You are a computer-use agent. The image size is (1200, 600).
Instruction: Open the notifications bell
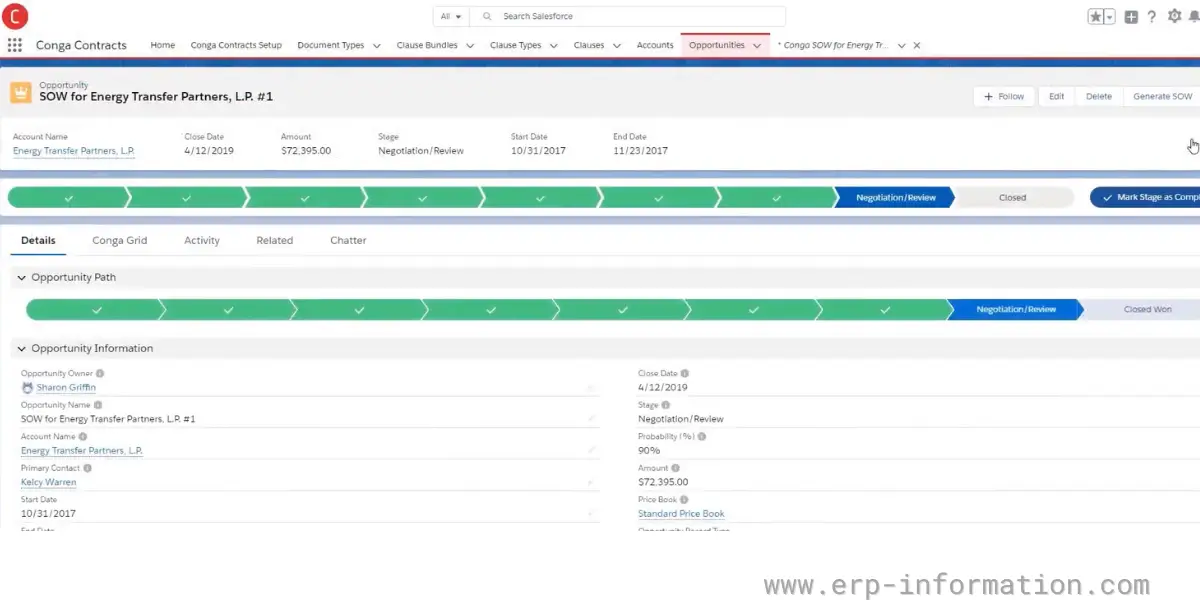pyautogui.click(x=1194, y=17)
